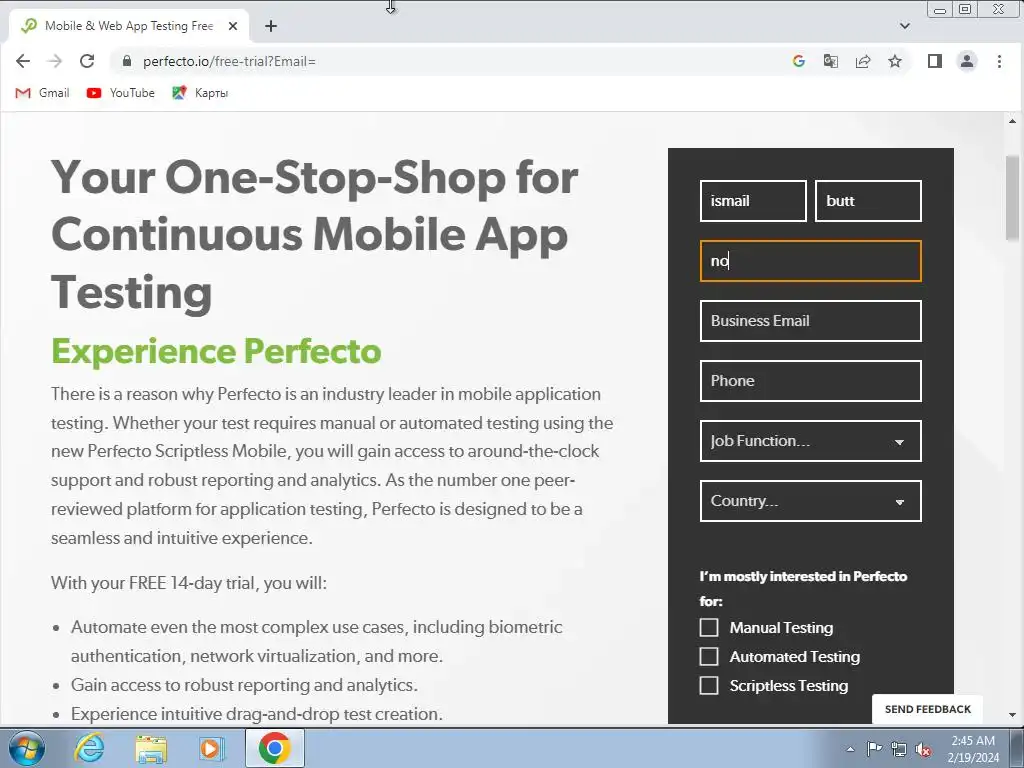The height and width of the screenshot is (768, 1024).
Task: Click the page scrollbar thumb
Action: coord(1012,198)
